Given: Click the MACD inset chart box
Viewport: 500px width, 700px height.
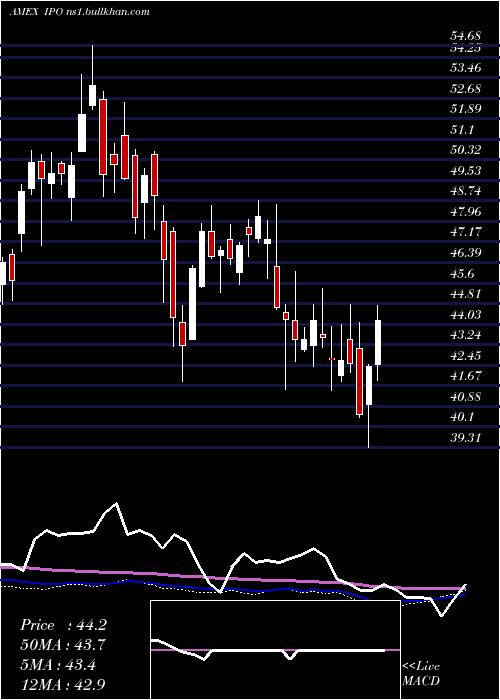Looking at the screenshot, I should [275, 650].
